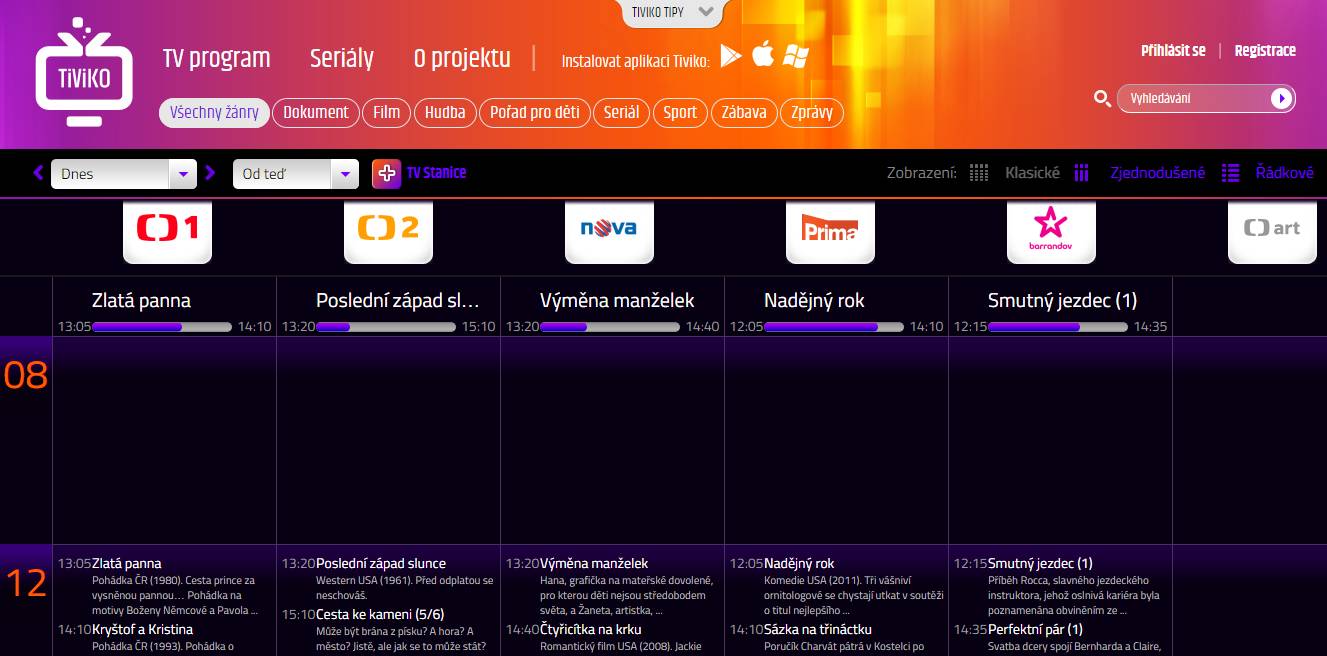
Task: Select the Všechny žánry genre filter
Action: click(214, 112)
